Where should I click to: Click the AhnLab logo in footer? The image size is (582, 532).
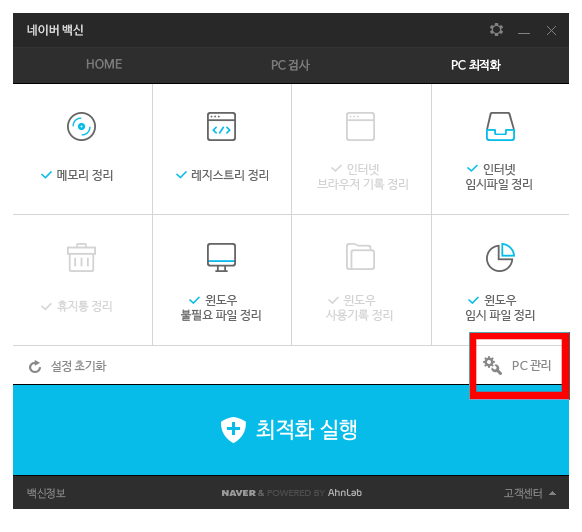[x=345, y=493]
